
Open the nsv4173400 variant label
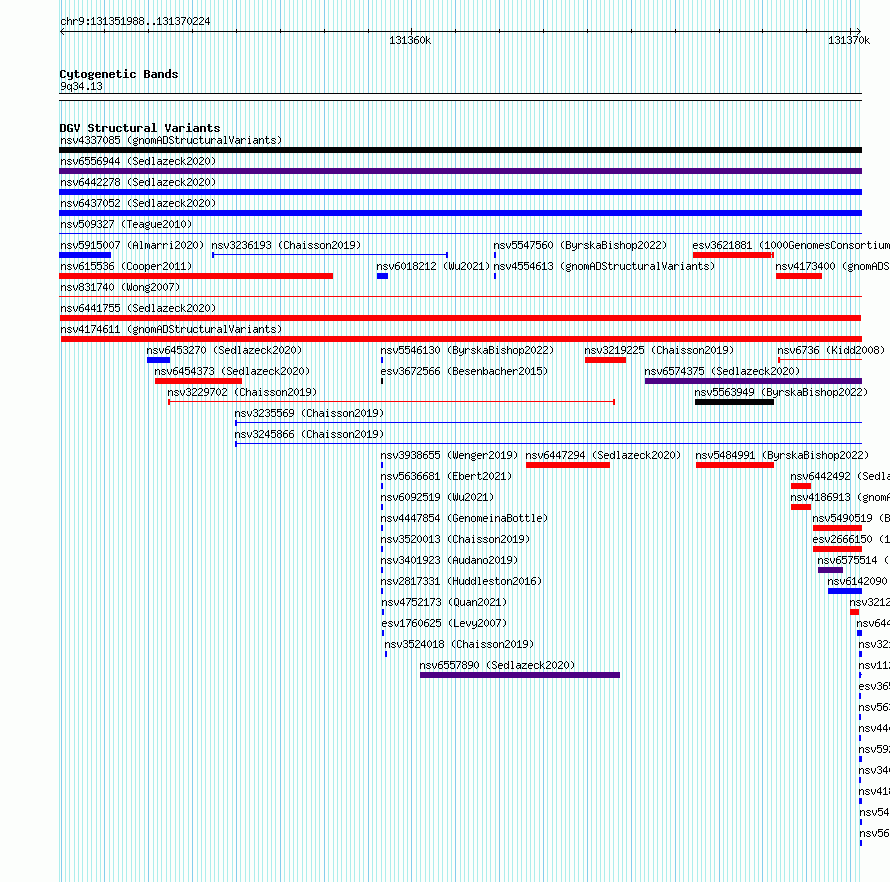[x=833, y=266]
